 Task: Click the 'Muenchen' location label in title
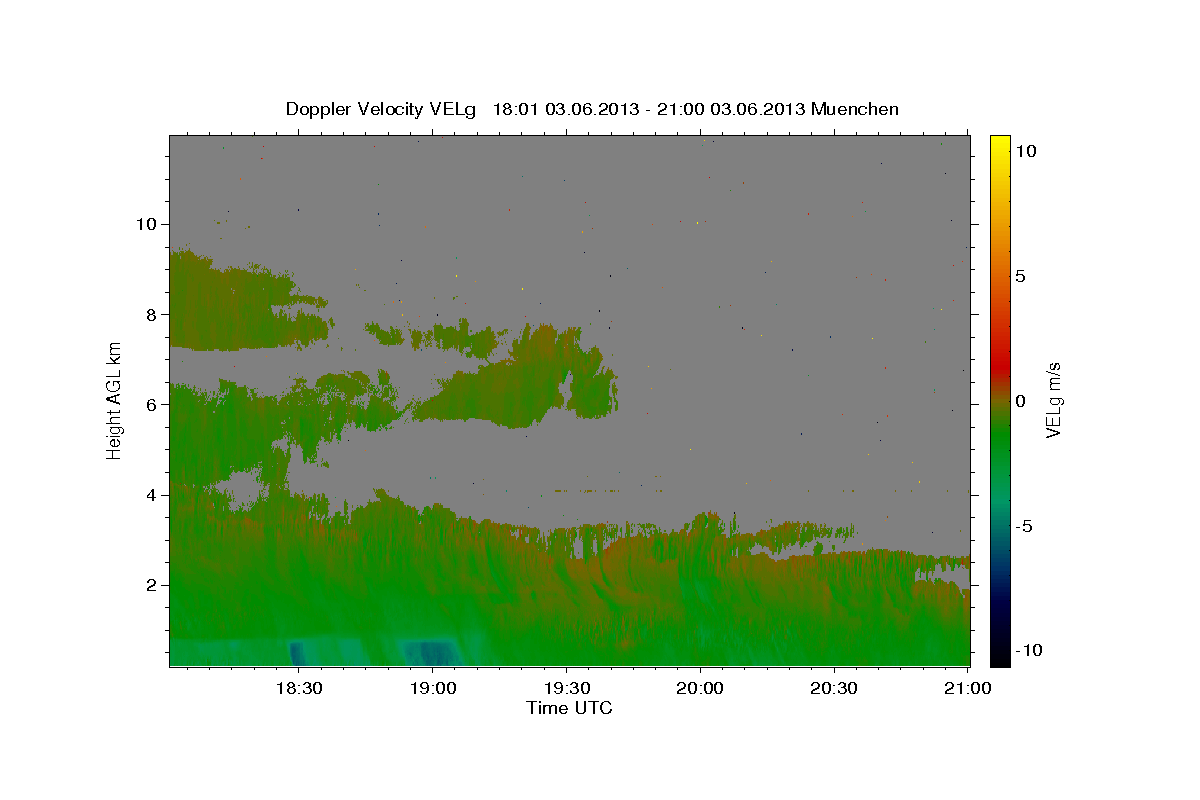point(855,109)
